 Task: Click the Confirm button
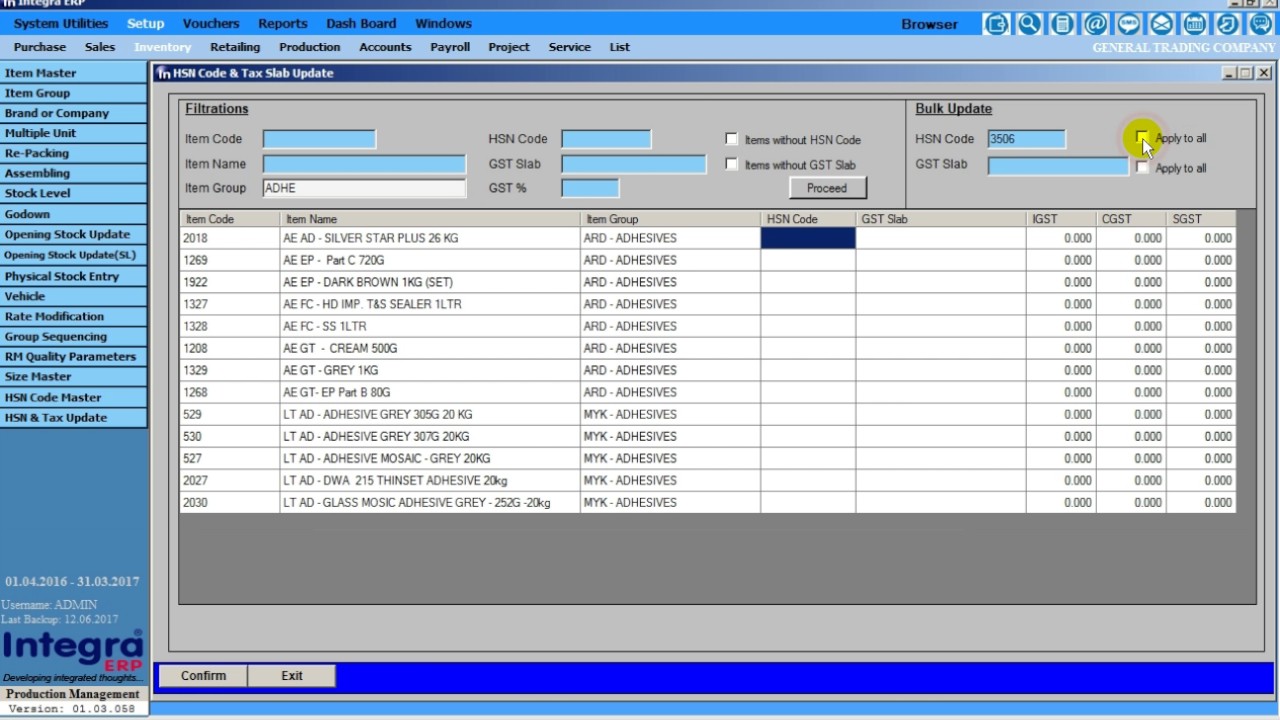[x=204, y=676]
